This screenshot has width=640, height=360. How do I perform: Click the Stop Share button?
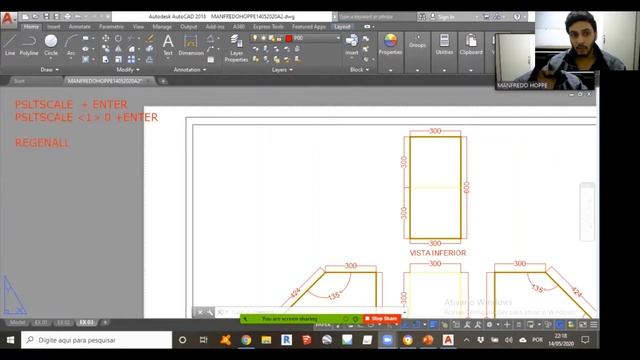tap(382, 318)
